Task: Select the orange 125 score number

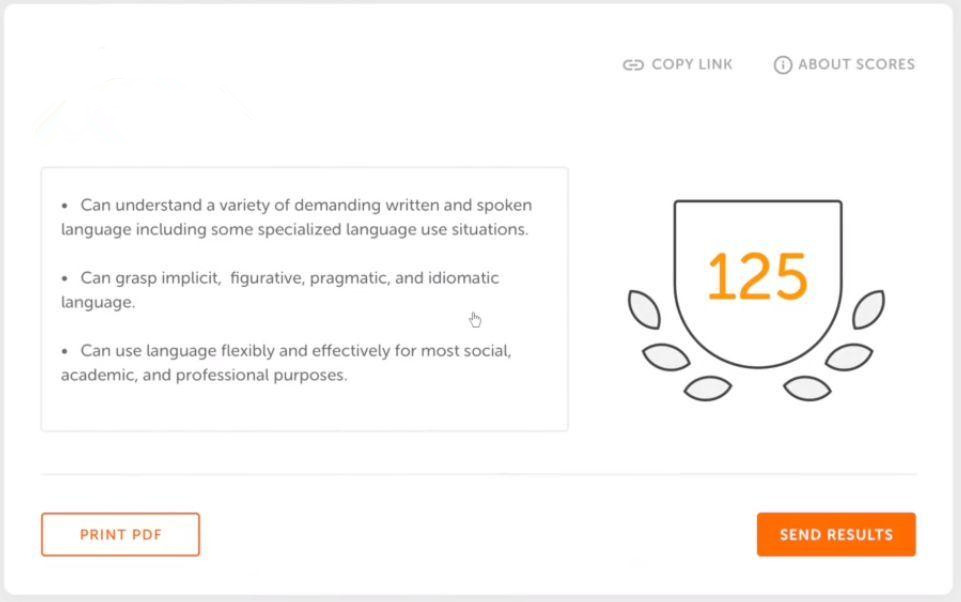Action: pyautogui.click(x=758, y=277)
